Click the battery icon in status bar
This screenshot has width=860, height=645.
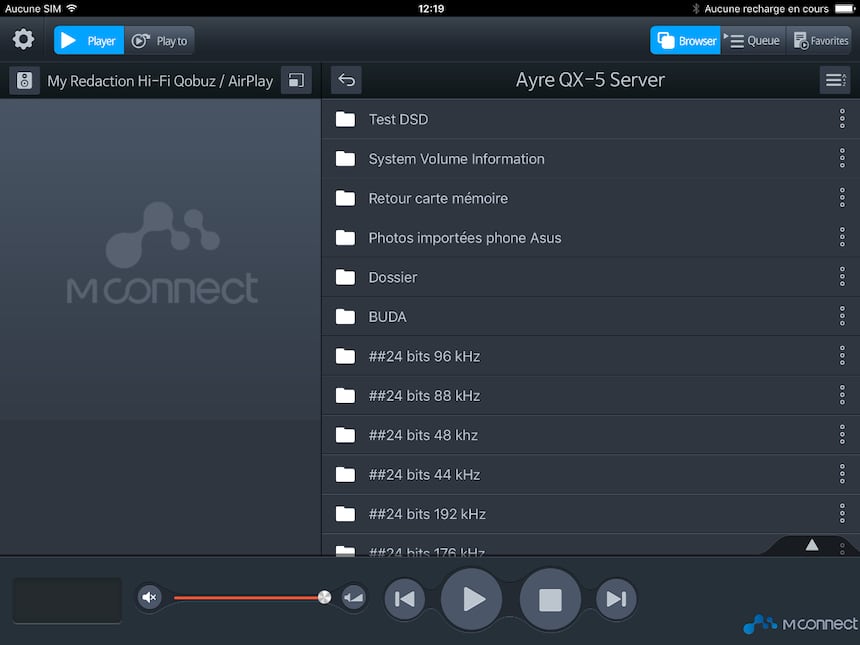pyautogui.click(x=845, y=8)
